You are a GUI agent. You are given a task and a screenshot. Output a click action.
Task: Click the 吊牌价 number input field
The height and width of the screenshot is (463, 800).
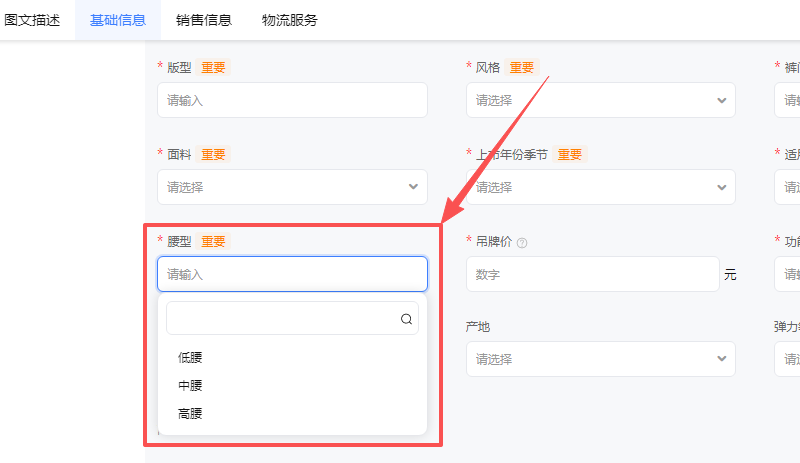click(x=592, y=274)
